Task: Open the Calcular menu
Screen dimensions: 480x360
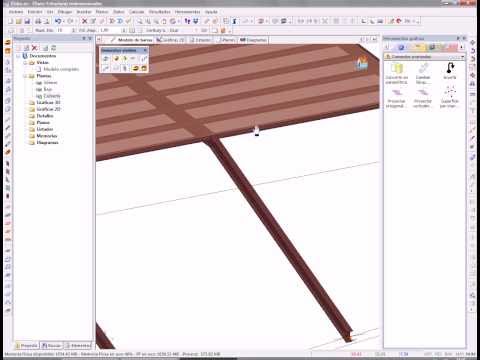Action: coord(136,12)
